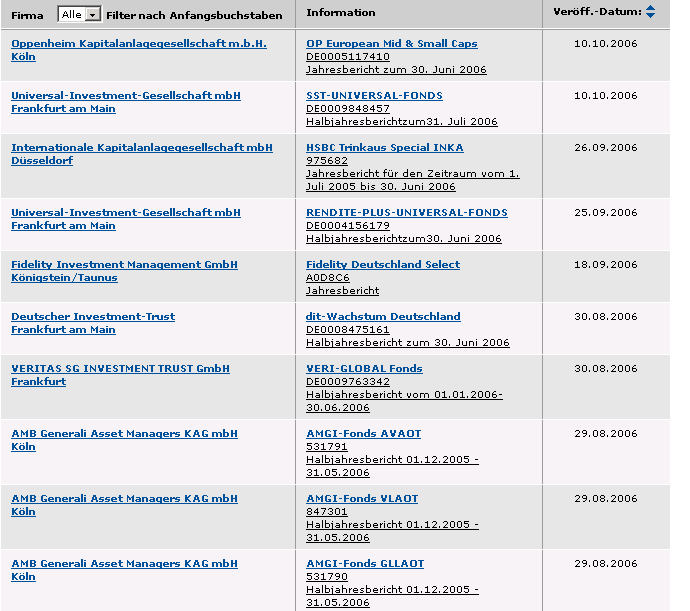Viewport: 690px width, 611px height.
Task: Click ISIN DE0005117410
Action: click(x=348, y=57)
